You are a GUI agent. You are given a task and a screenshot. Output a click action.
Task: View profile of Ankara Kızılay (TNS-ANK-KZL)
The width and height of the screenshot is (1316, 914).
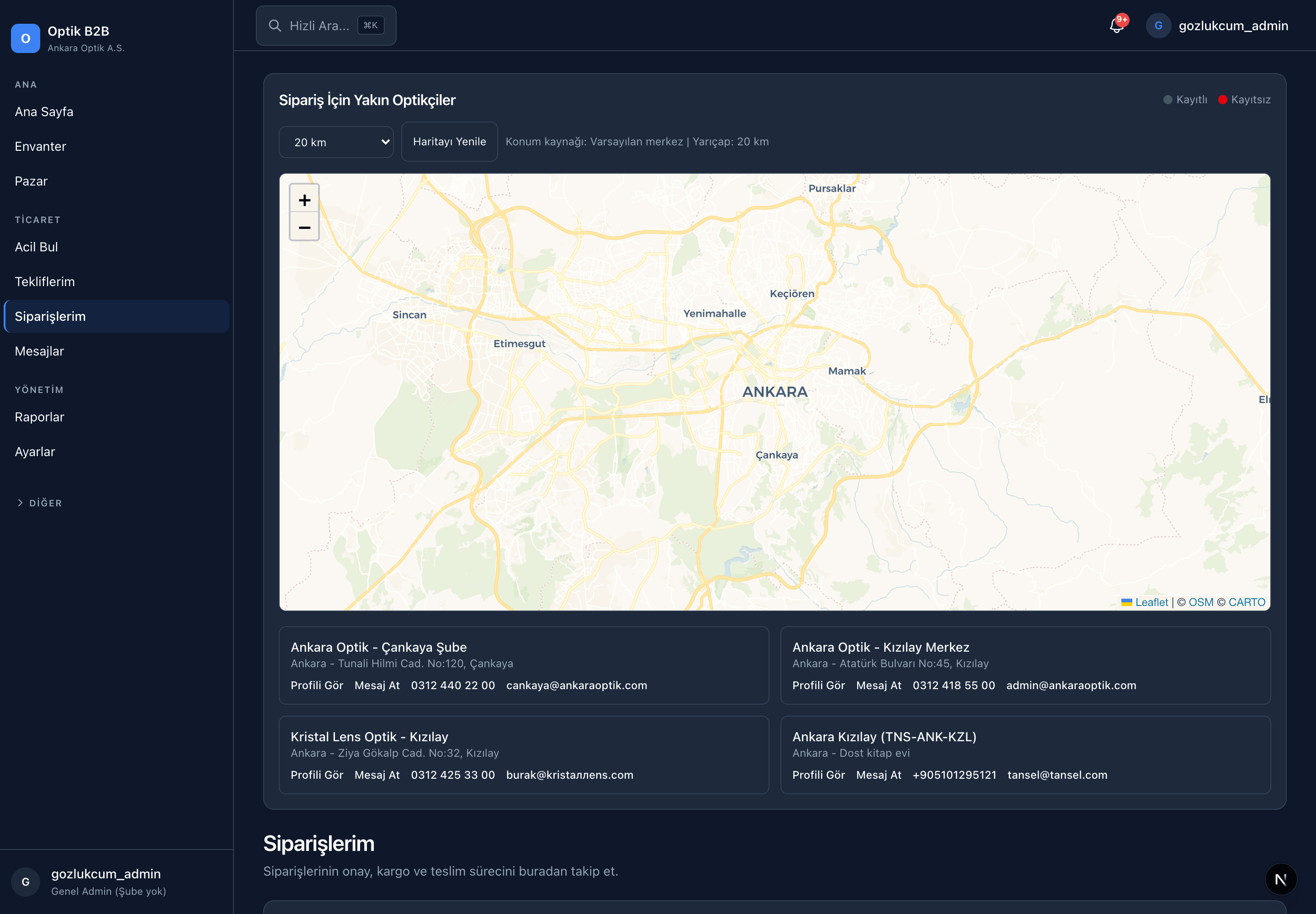818,775
